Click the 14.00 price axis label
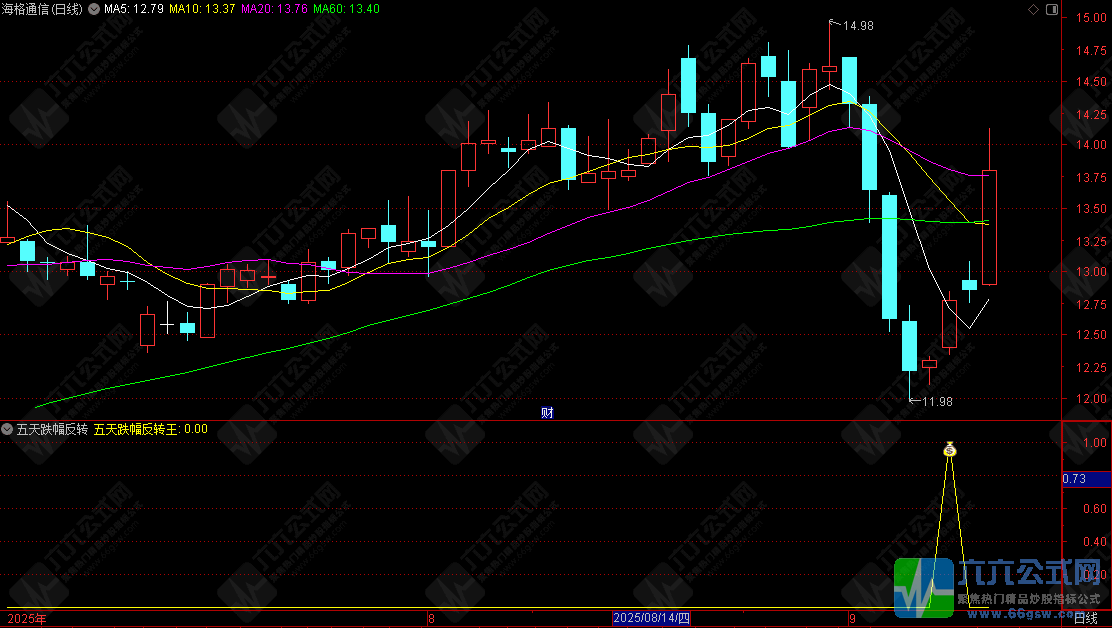 pos(1091,145)
